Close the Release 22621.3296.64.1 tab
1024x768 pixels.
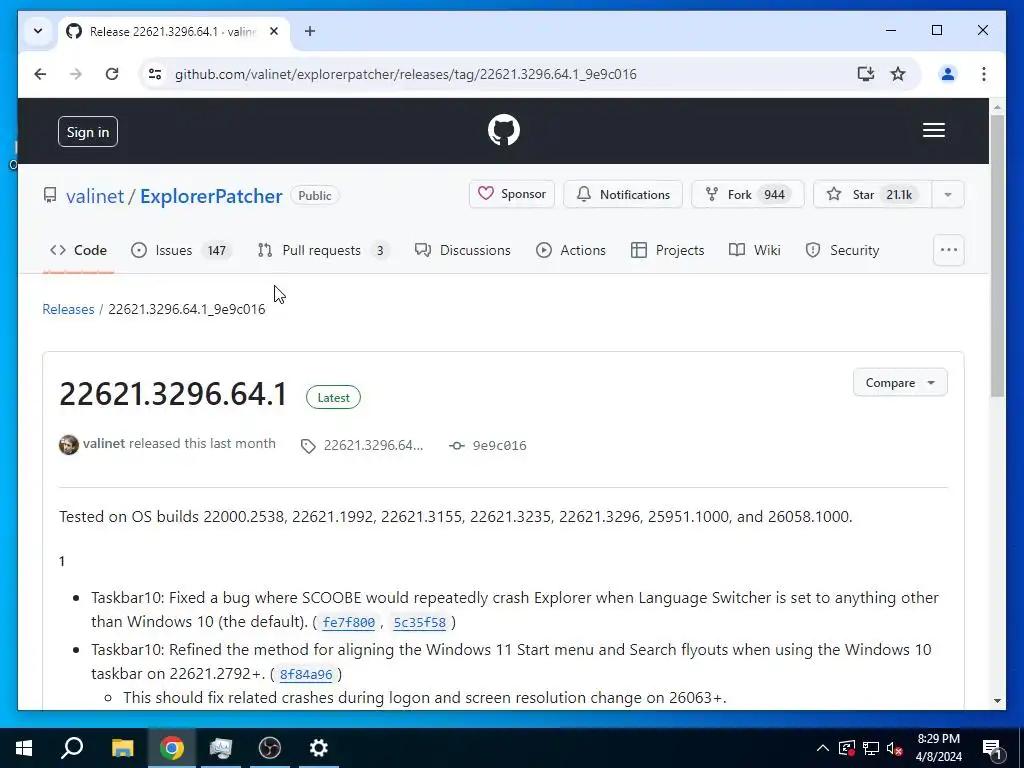(x=274, y=31)
